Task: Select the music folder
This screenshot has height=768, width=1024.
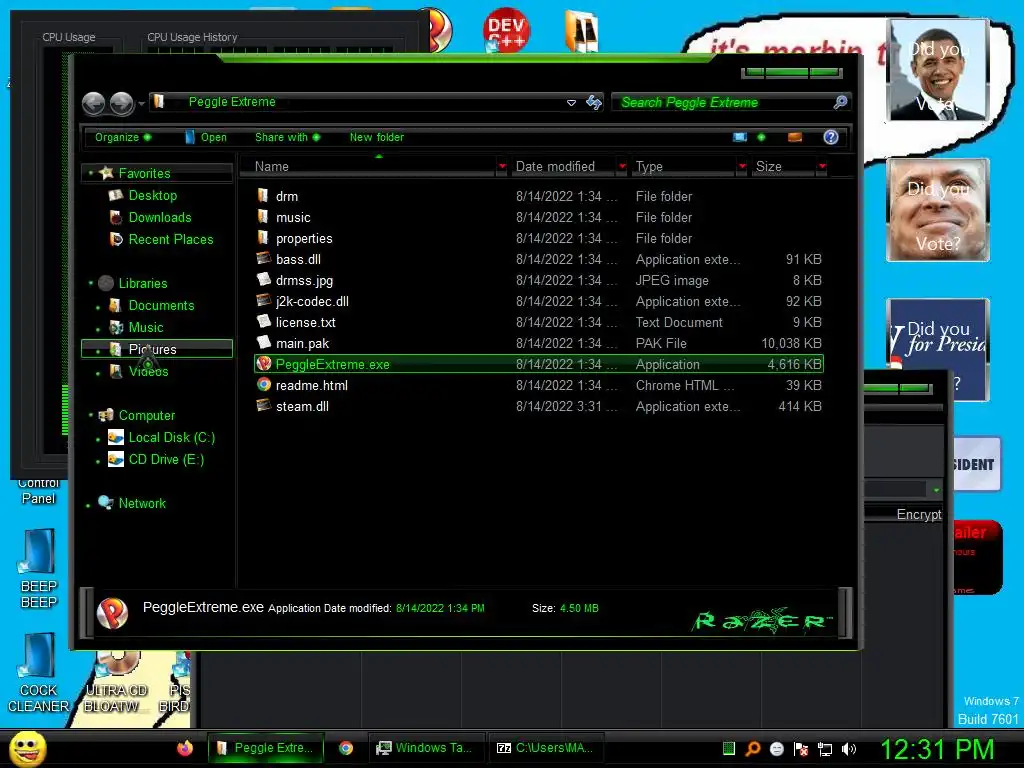Action: [x=539, y=217]
